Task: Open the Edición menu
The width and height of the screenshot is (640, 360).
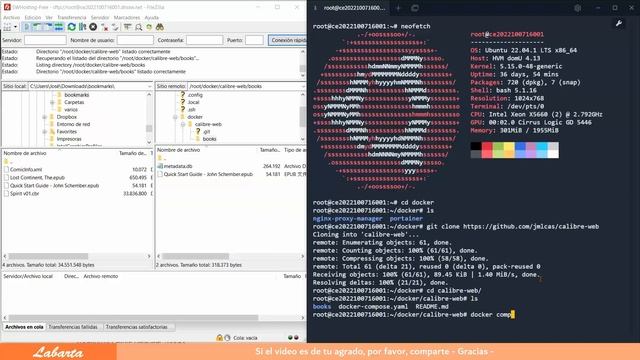Action: point(33,18)
